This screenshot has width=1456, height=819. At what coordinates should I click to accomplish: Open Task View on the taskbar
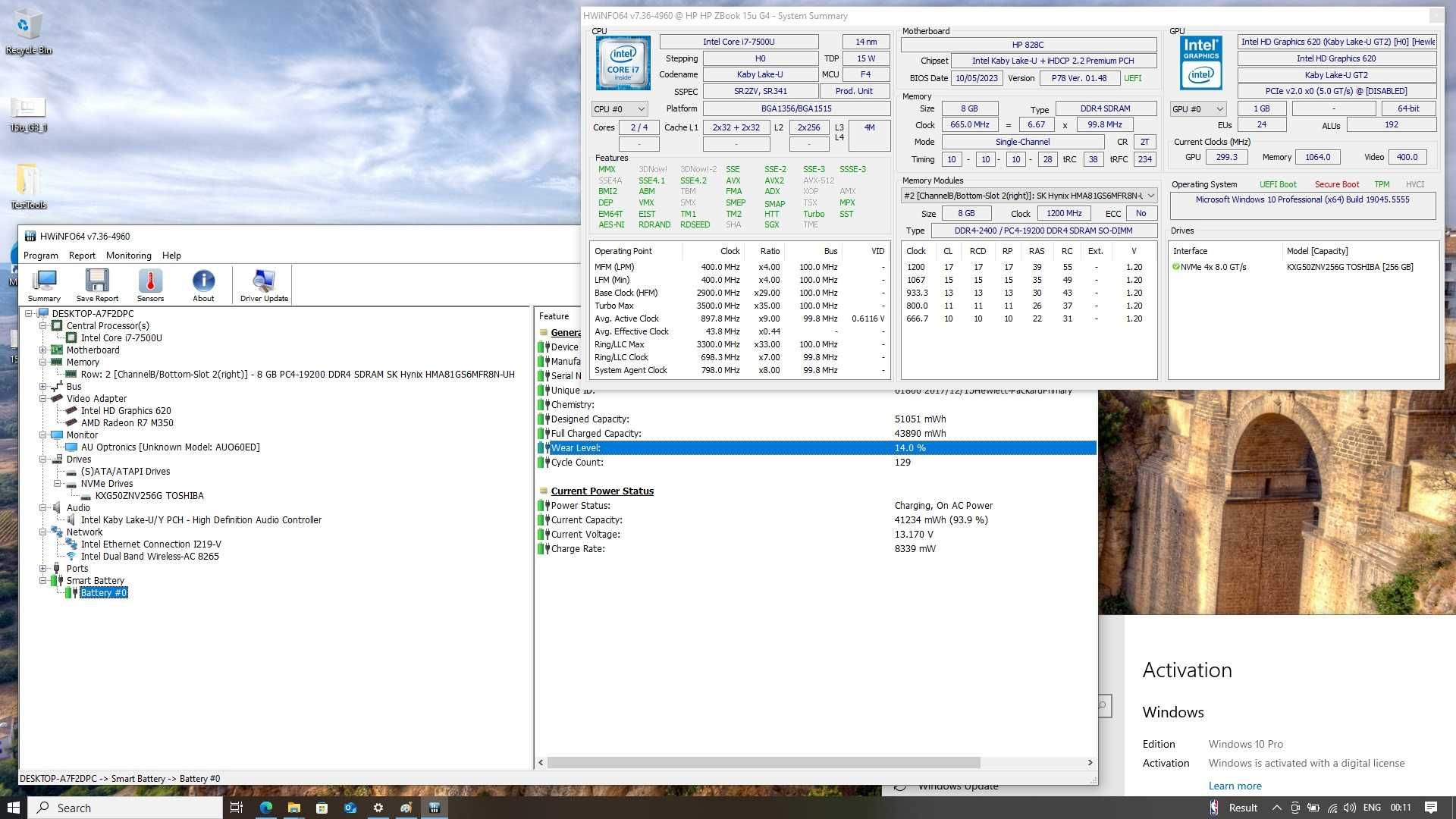tap(237, 808)
